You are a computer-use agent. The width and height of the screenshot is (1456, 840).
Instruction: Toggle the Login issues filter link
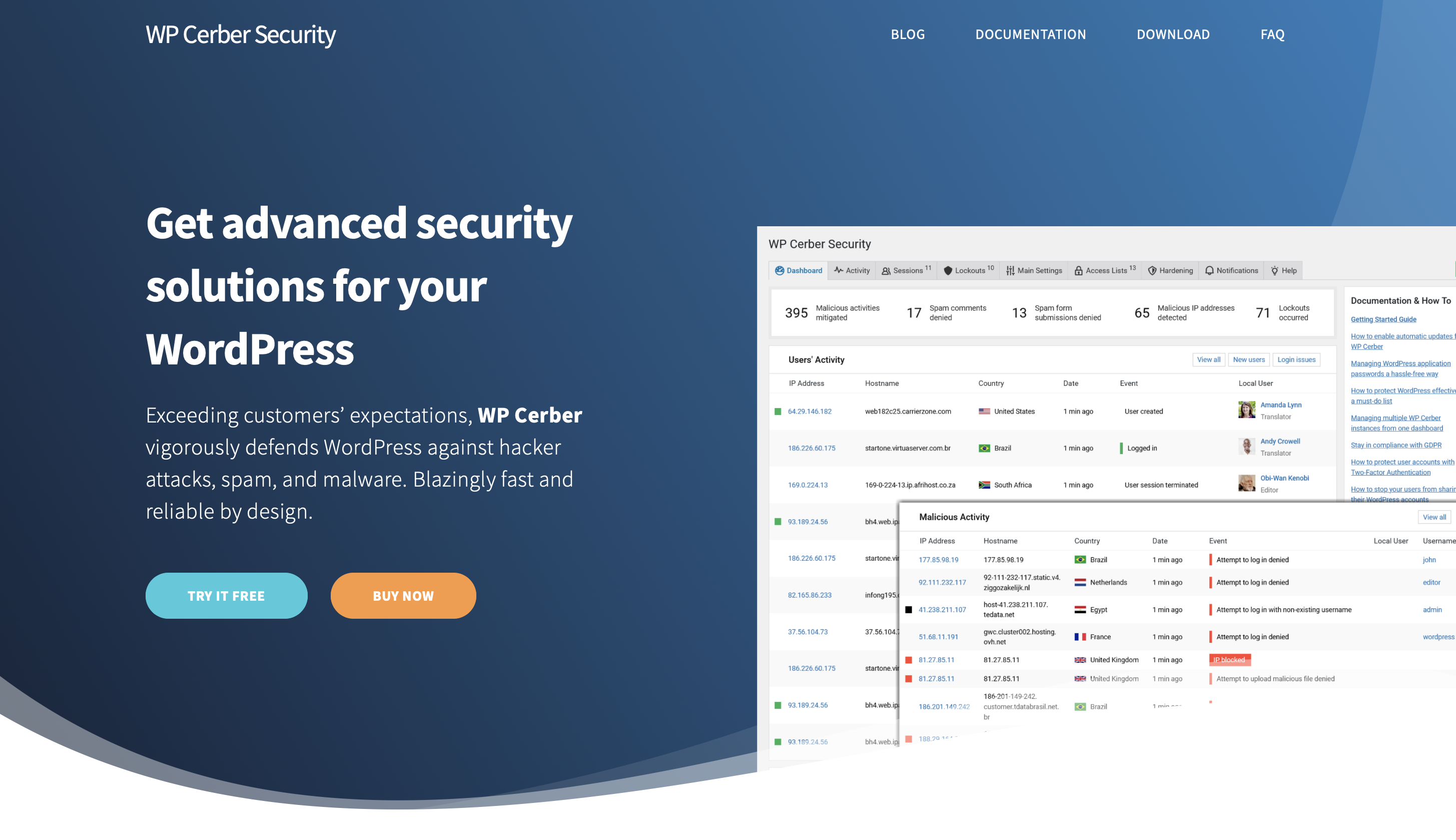point(1296,359)
